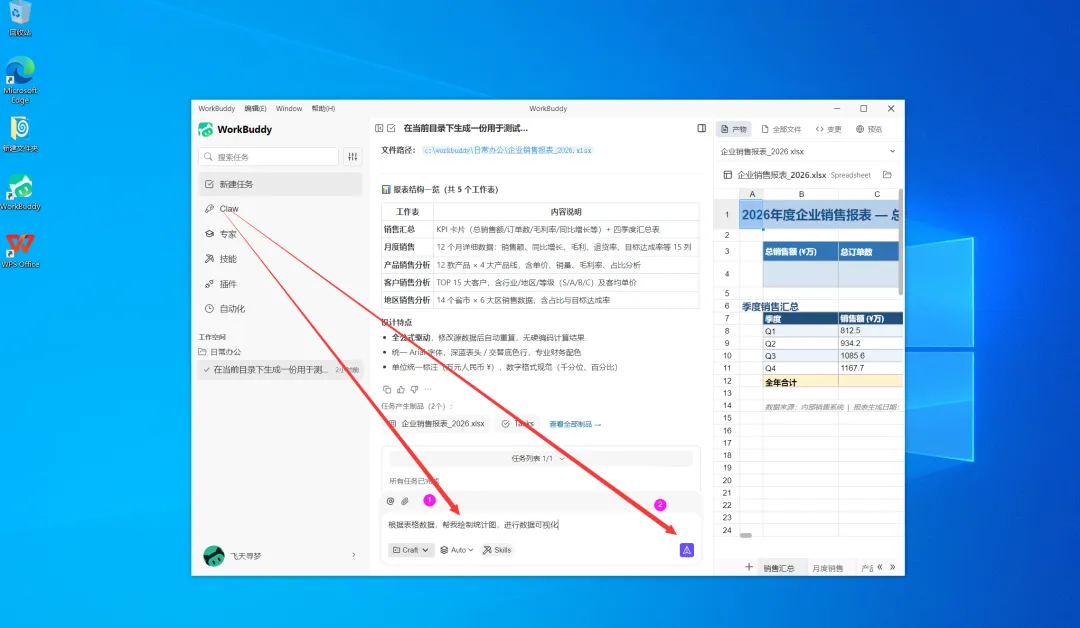
Task: Select the 月度销售 sheet tab
Action: (x=827, y=568)
